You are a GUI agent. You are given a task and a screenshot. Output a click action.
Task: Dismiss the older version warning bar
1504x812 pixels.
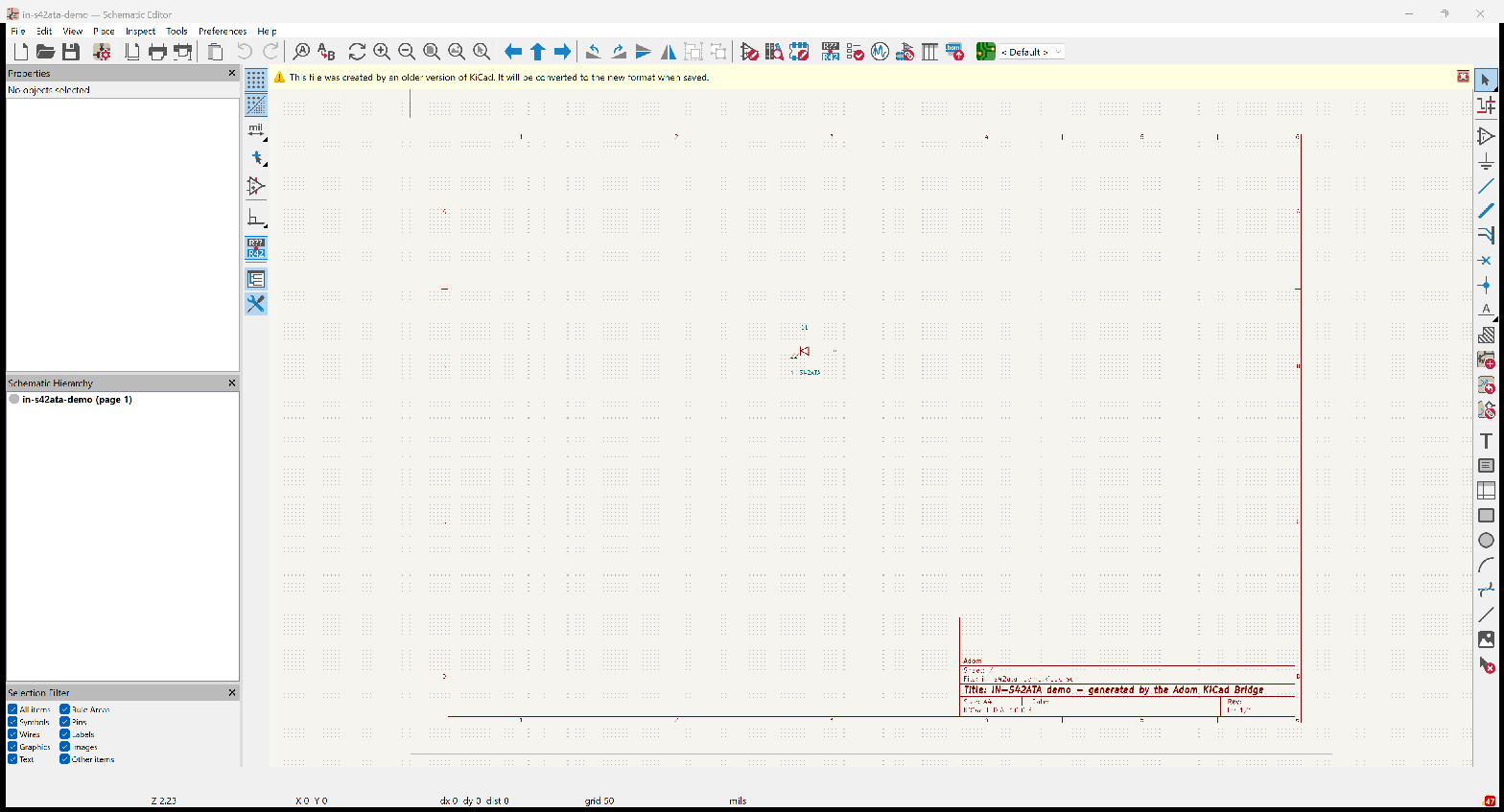pyautogui.click(x=1463, y=77)
